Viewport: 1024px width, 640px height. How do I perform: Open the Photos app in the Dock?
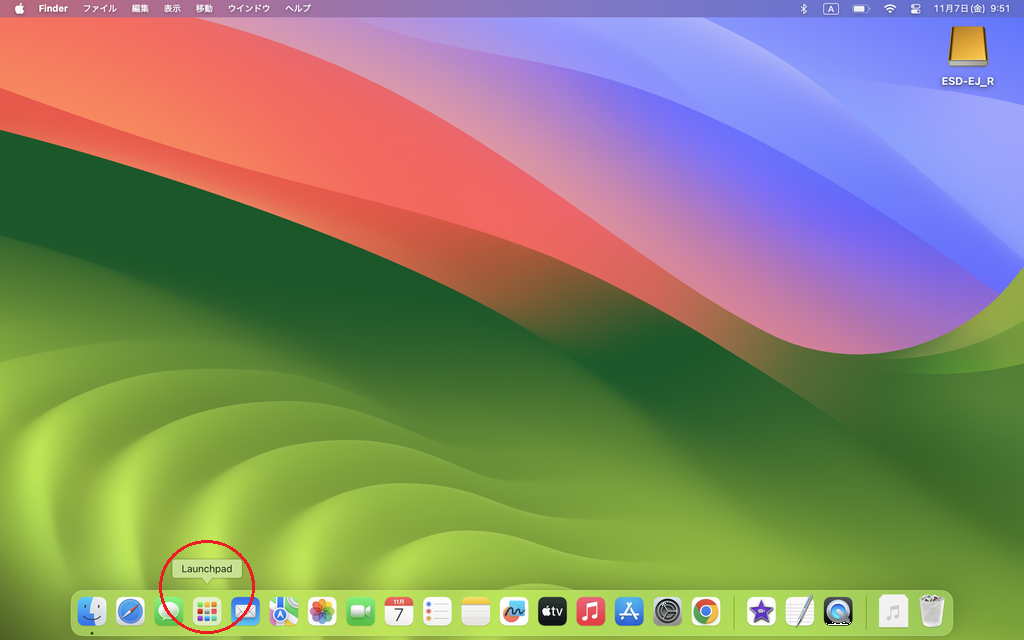coord(322,610)
